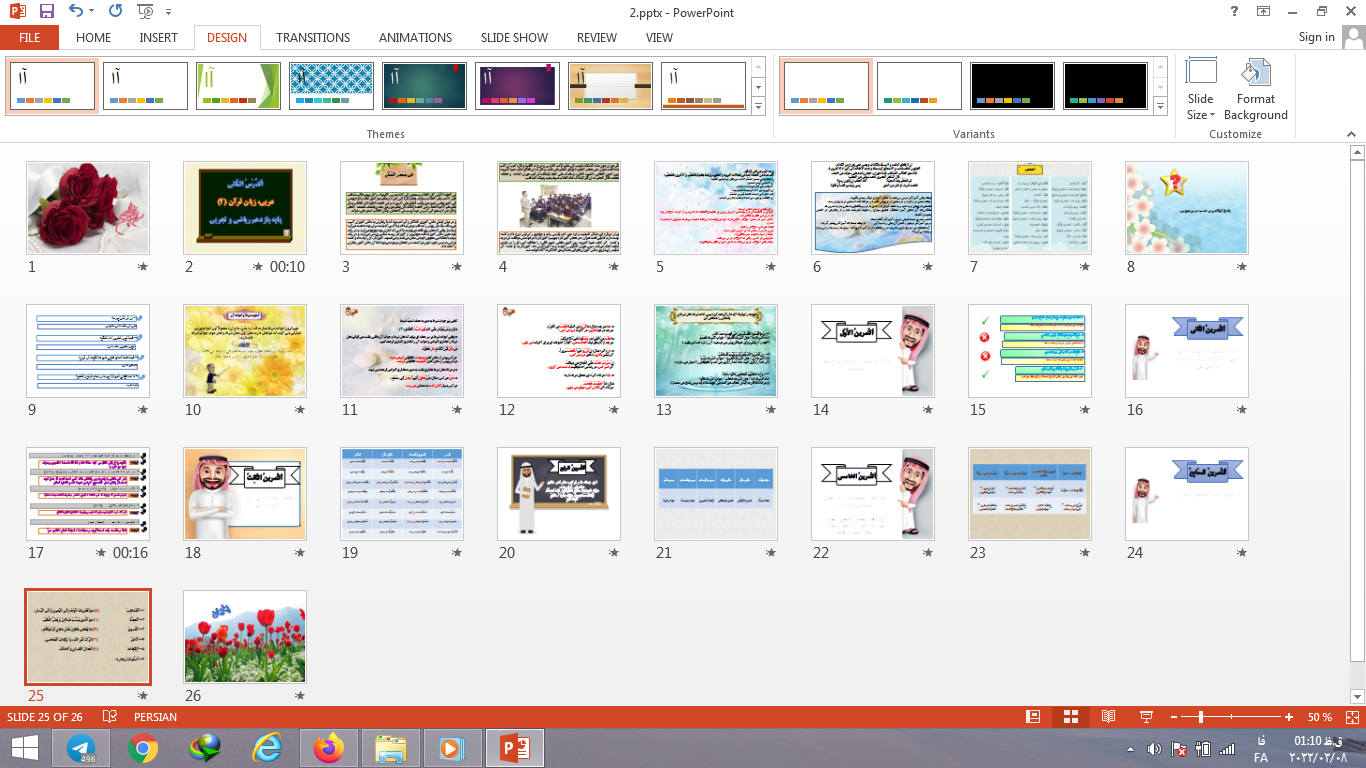Screen dimensions: 1366x768
Task: Open the TRANSITIONS ribbon tab
Action: click(313, 37)
